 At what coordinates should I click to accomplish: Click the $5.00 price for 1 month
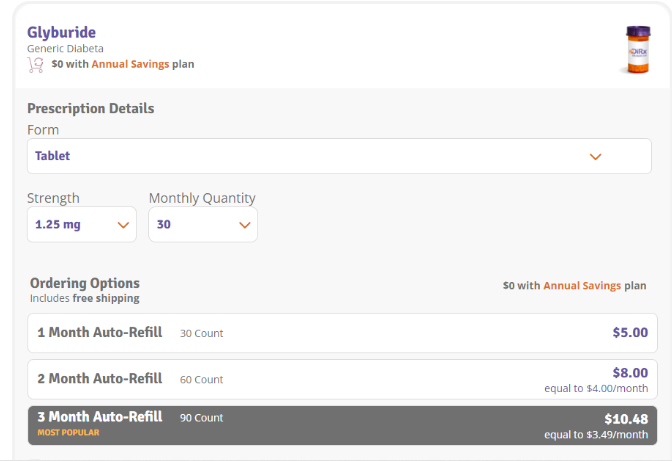pyautogui.click(x=629, y=333)
